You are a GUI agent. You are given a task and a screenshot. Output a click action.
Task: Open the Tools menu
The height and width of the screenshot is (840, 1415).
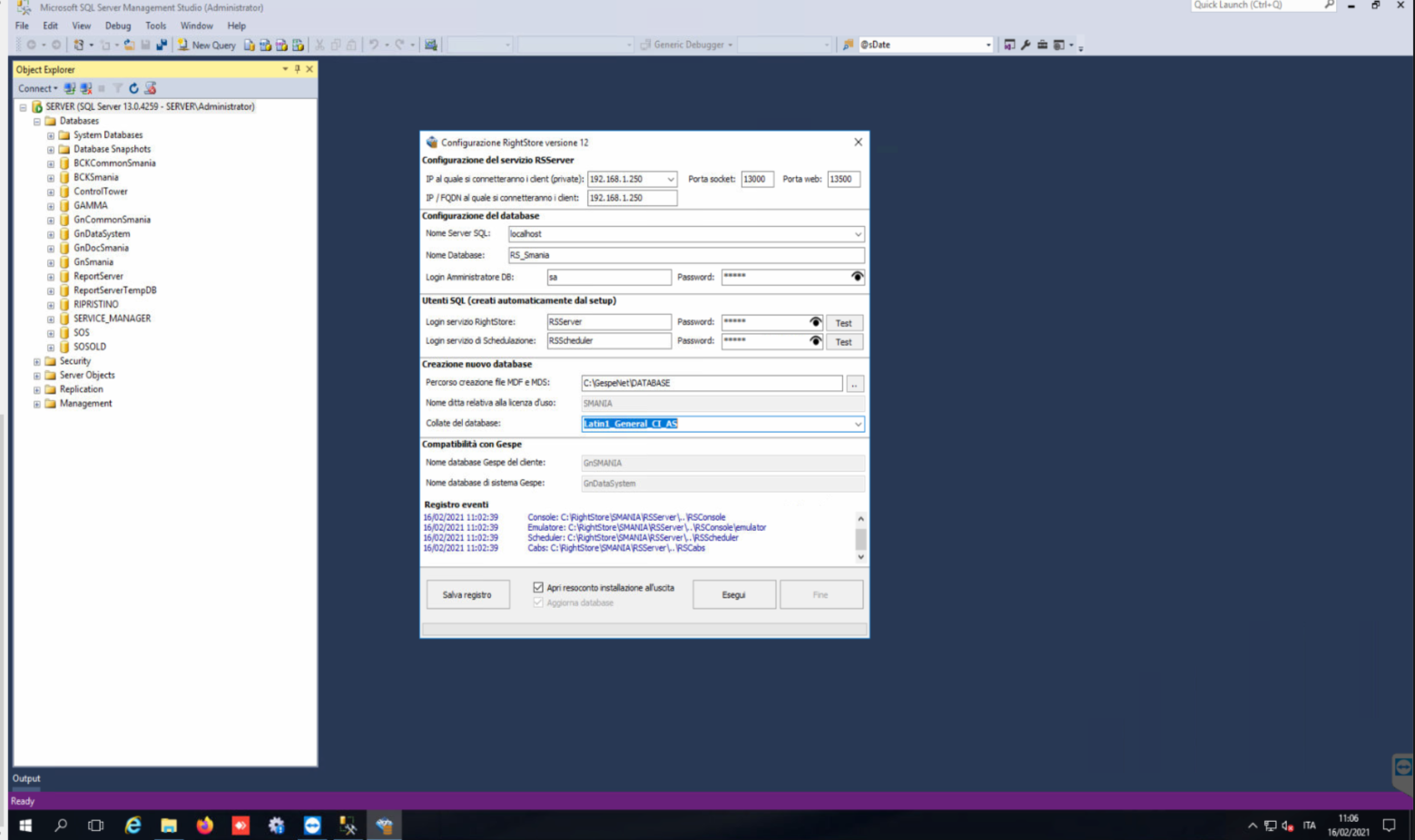(155, 25)
